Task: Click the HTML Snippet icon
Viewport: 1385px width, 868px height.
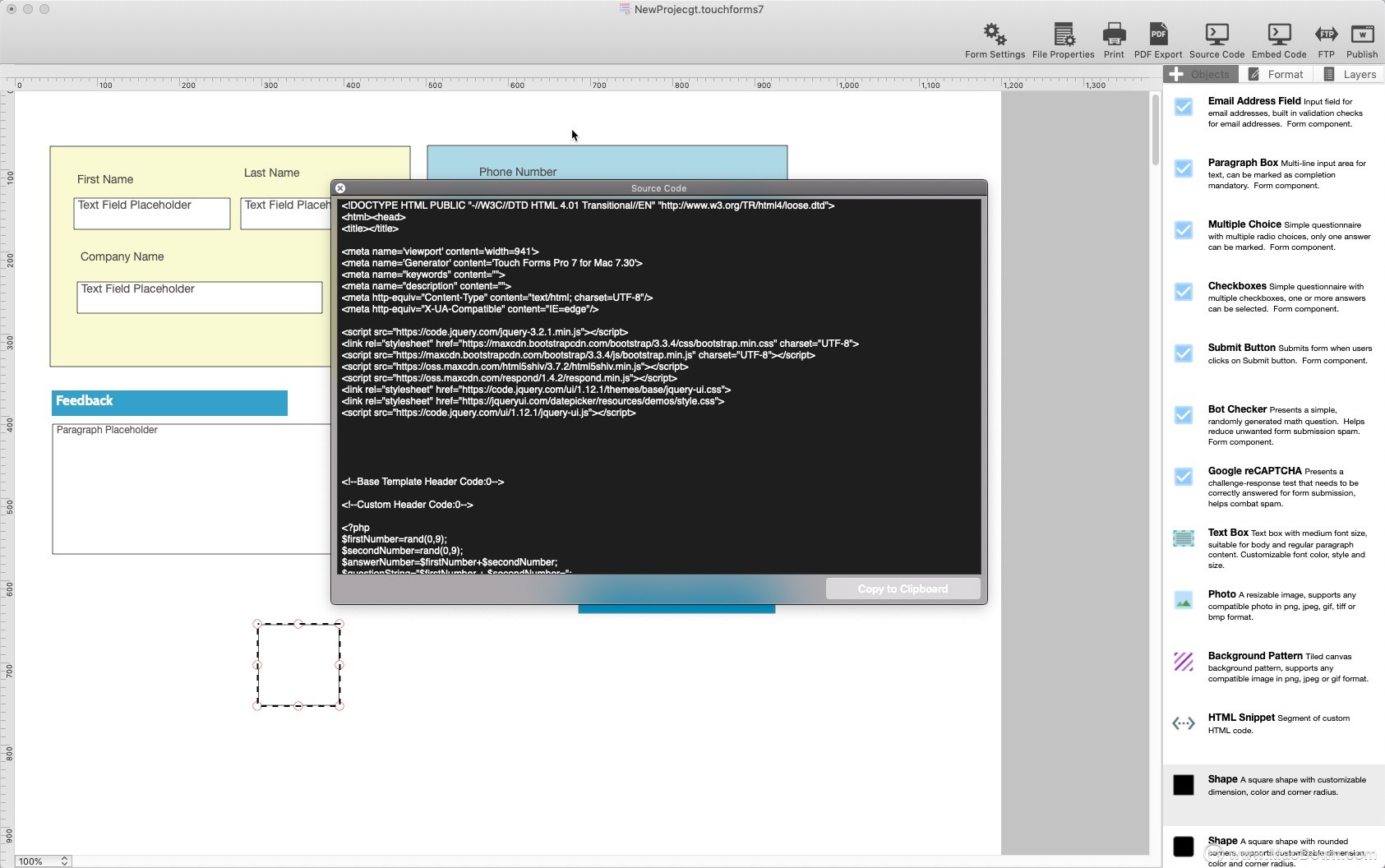Action: 1184,723
